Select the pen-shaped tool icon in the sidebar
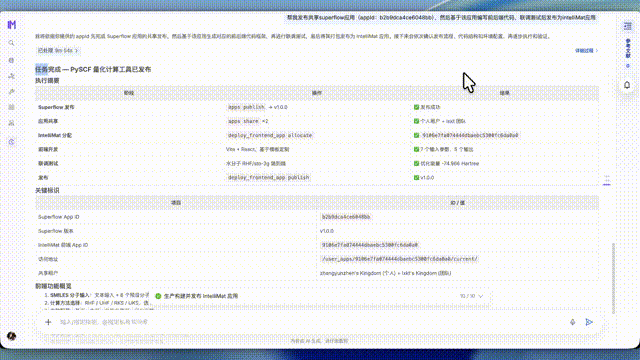 coord(11,92)
